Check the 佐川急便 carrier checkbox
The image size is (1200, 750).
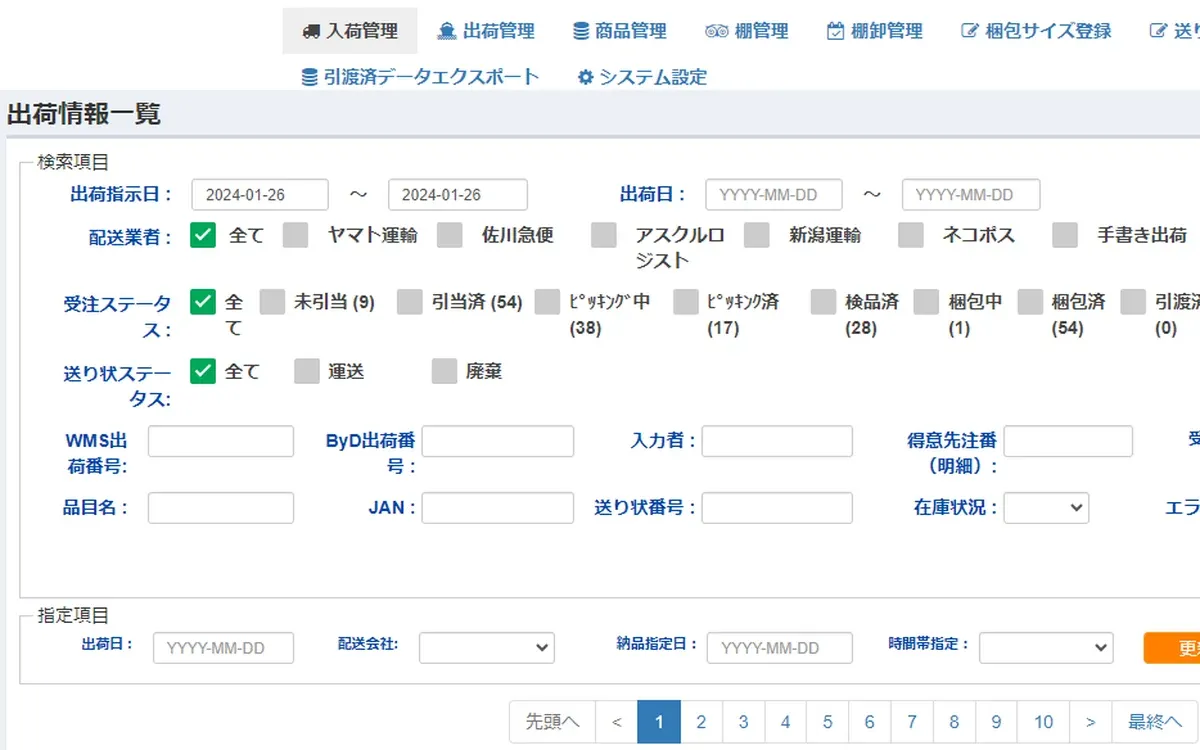[x=449, y=235]
